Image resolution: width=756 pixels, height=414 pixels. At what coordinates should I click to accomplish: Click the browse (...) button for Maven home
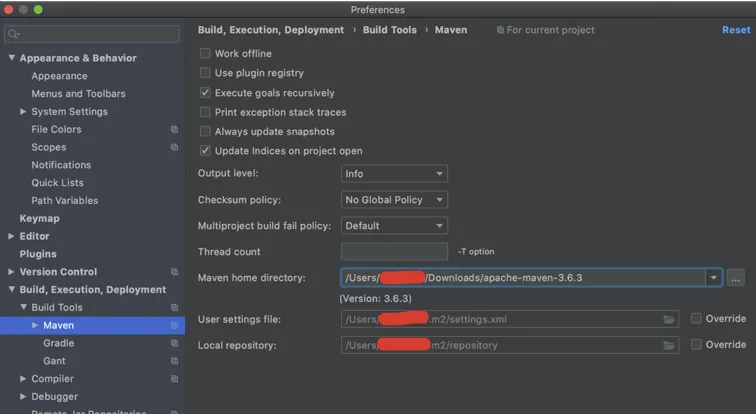coord(736,278)
